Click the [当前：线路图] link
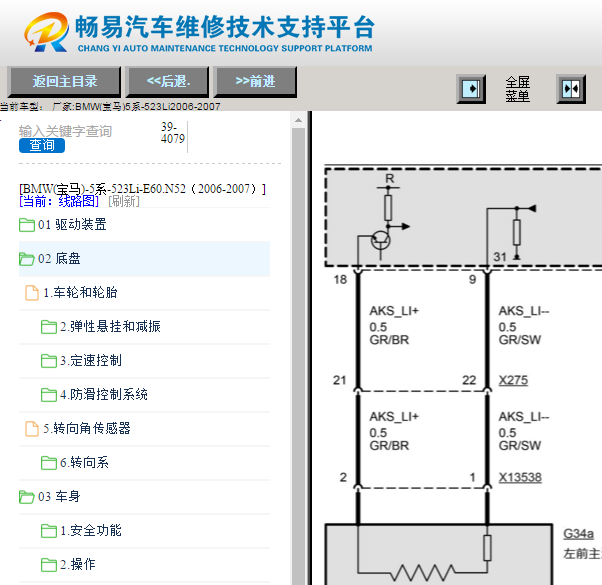The width and height of the screenshot is (602, 585). (x=59, y=201)
